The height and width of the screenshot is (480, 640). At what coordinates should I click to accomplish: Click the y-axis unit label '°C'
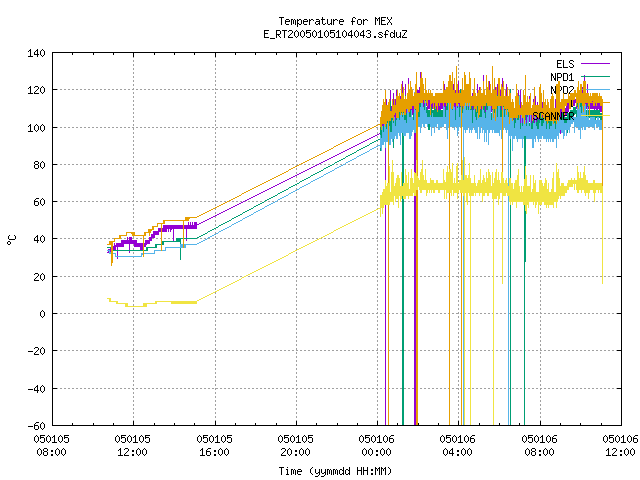[12, 240]
